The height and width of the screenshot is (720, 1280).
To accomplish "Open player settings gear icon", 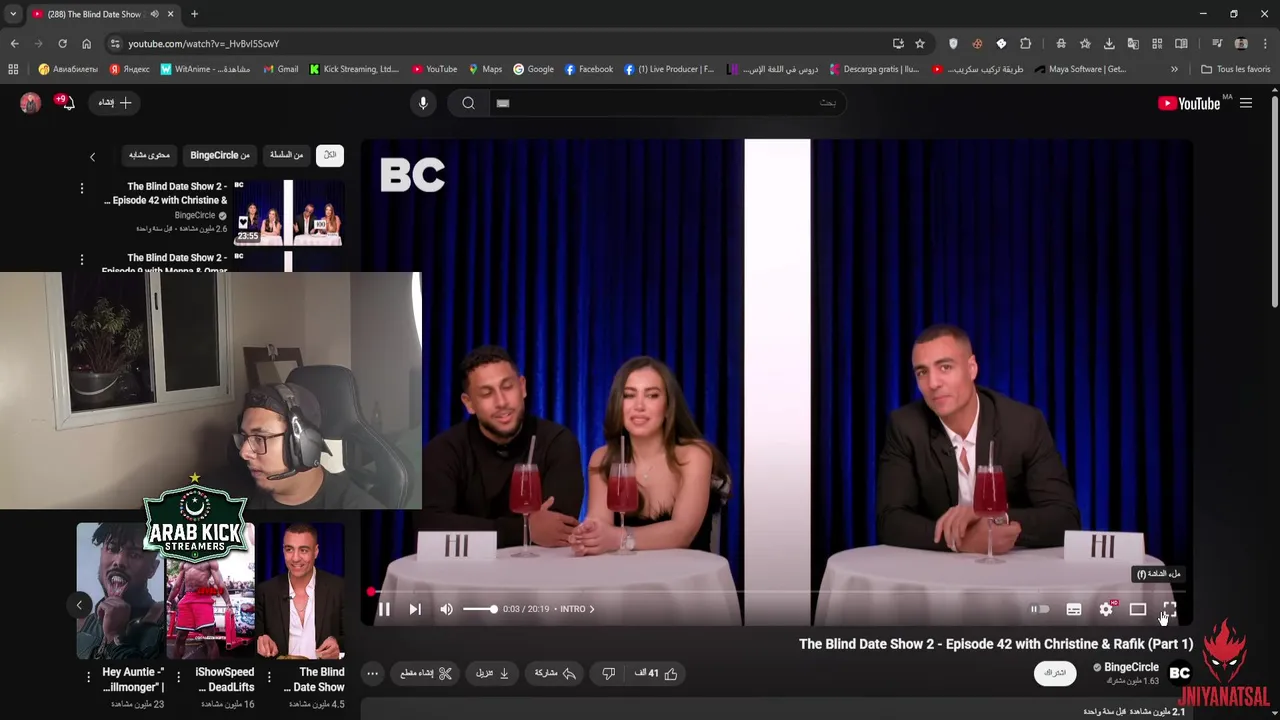I will tap(1106, 609).
